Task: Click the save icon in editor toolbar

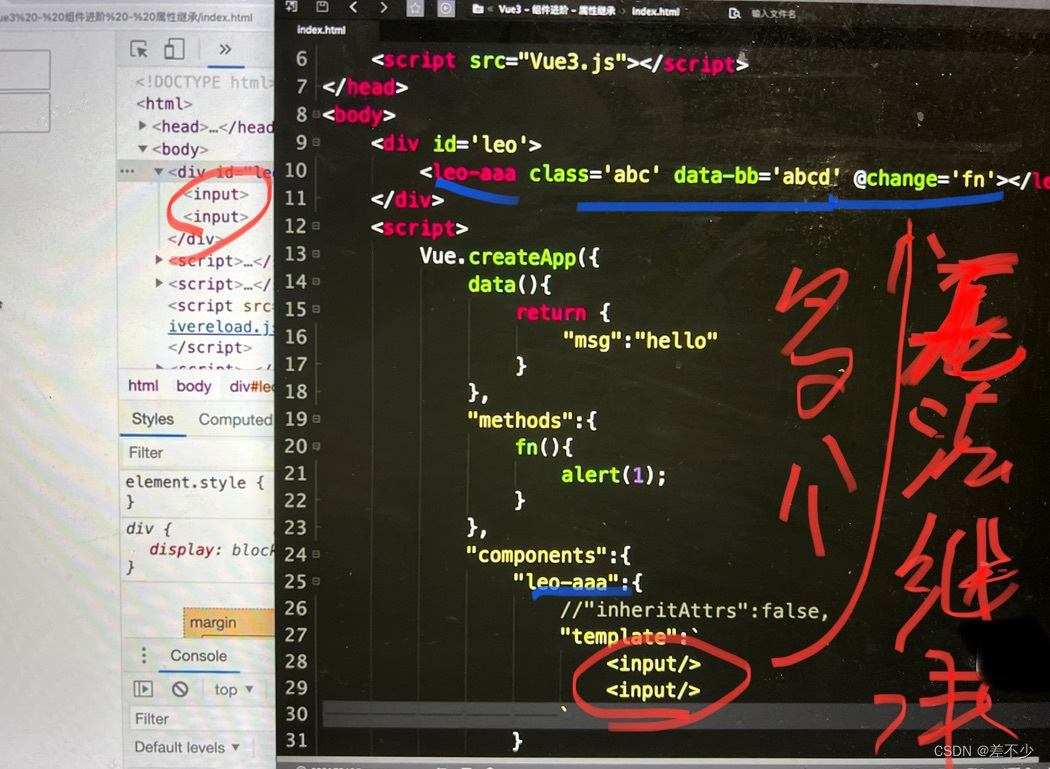Action: 322,7
